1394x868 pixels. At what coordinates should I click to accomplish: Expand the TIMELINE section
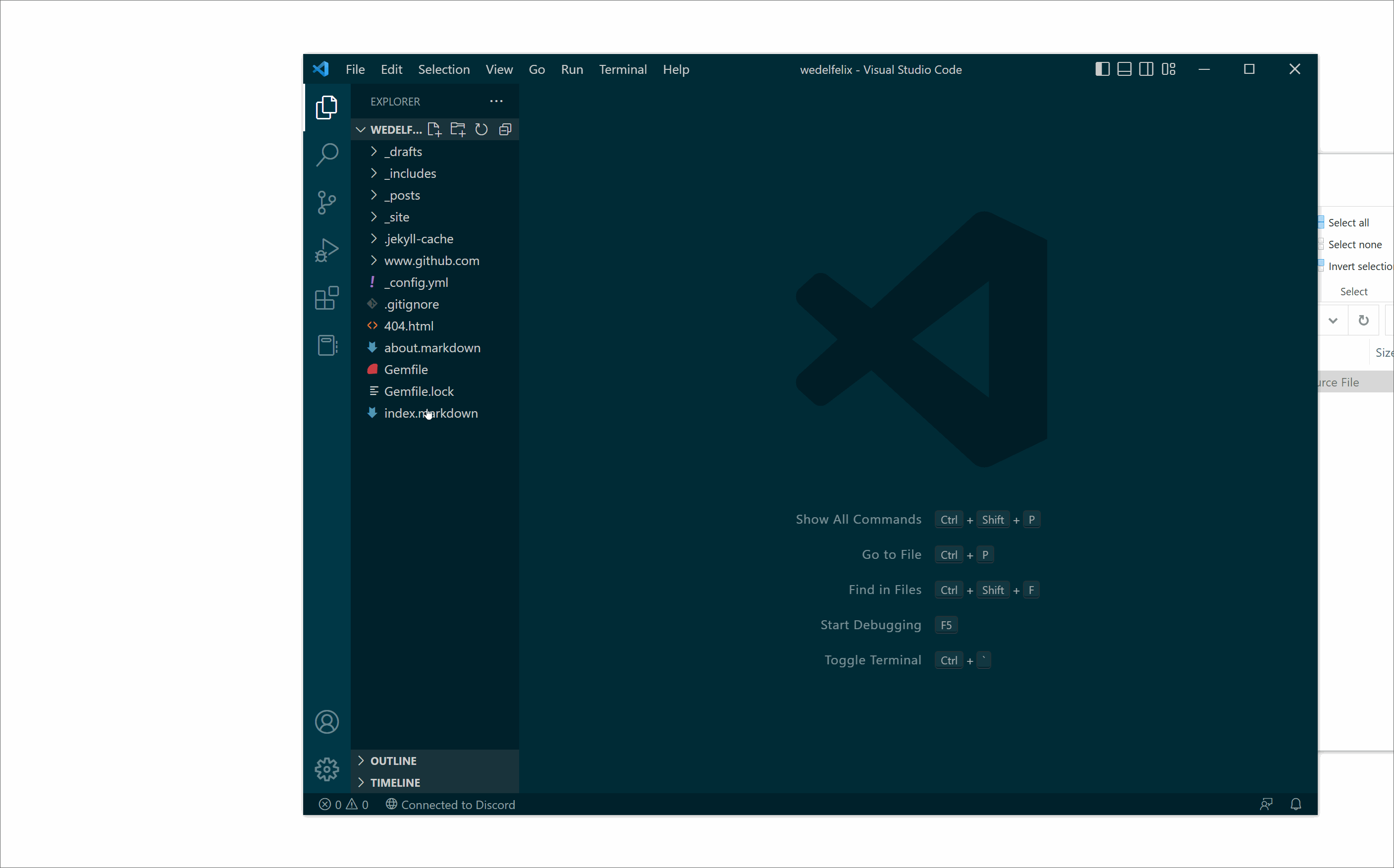pos(395,782)
